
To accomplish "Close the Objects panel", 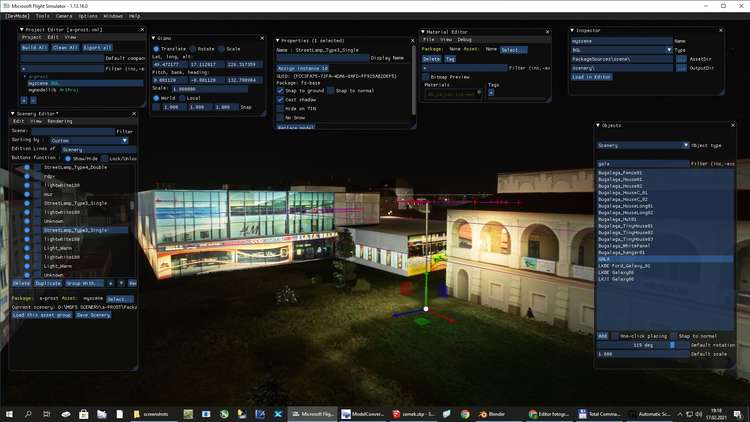I will point(733,125).
